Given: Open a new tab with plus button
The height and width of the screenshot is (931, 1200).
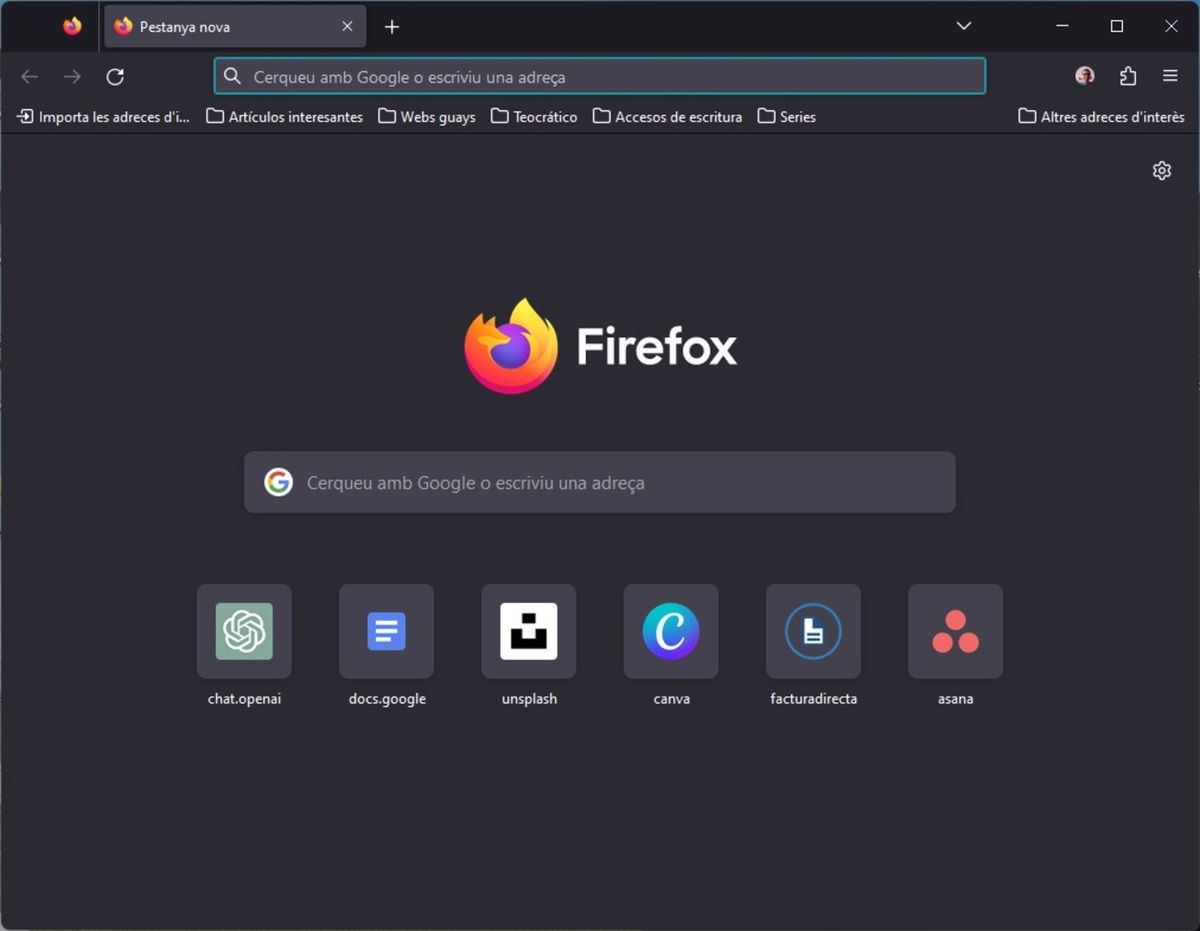Looking at the screenshot, I should click(392, 27).
